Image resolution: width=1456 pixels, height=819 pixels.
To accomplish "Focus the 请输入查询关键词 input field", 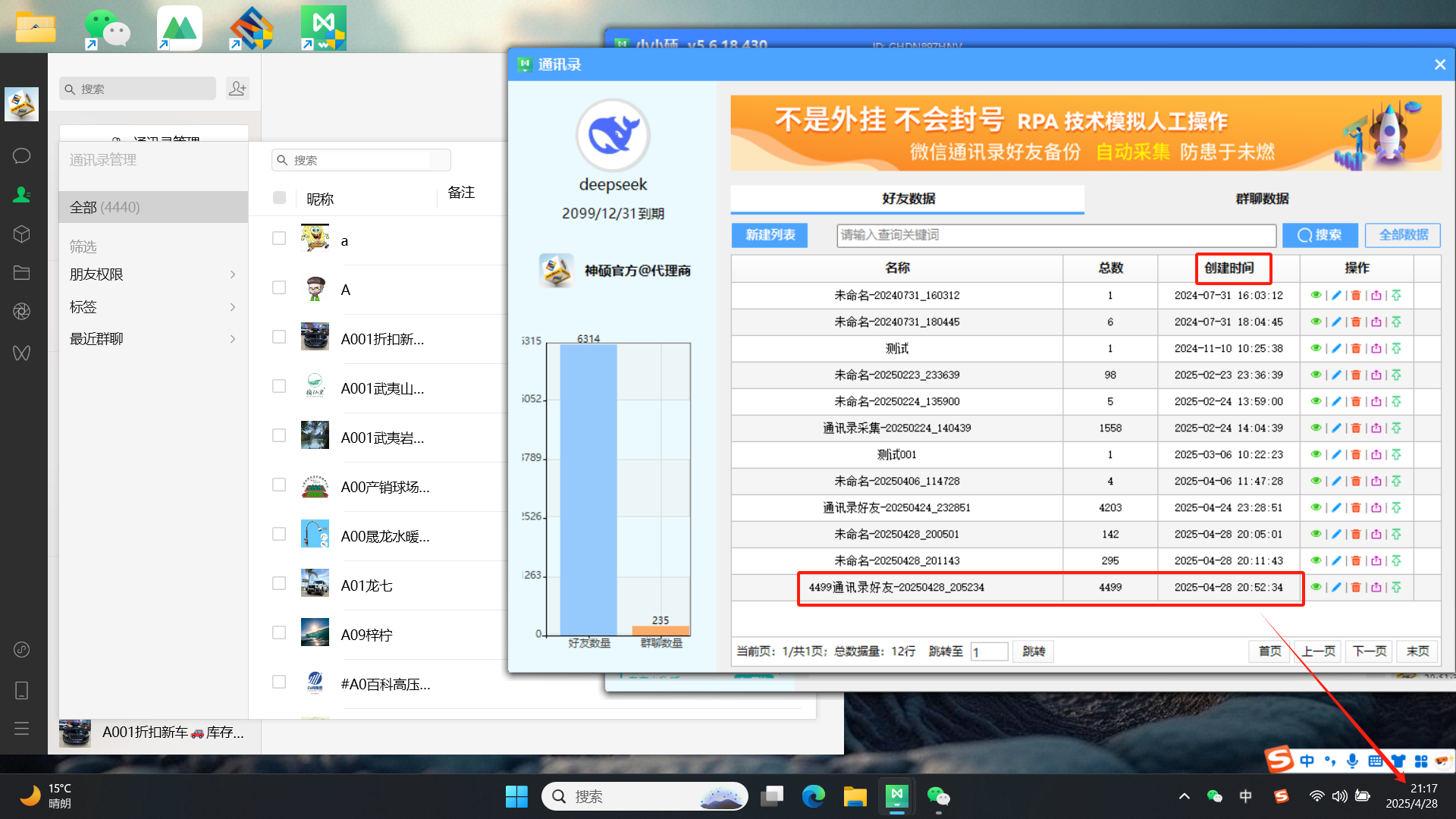I will coord(1056,235).
